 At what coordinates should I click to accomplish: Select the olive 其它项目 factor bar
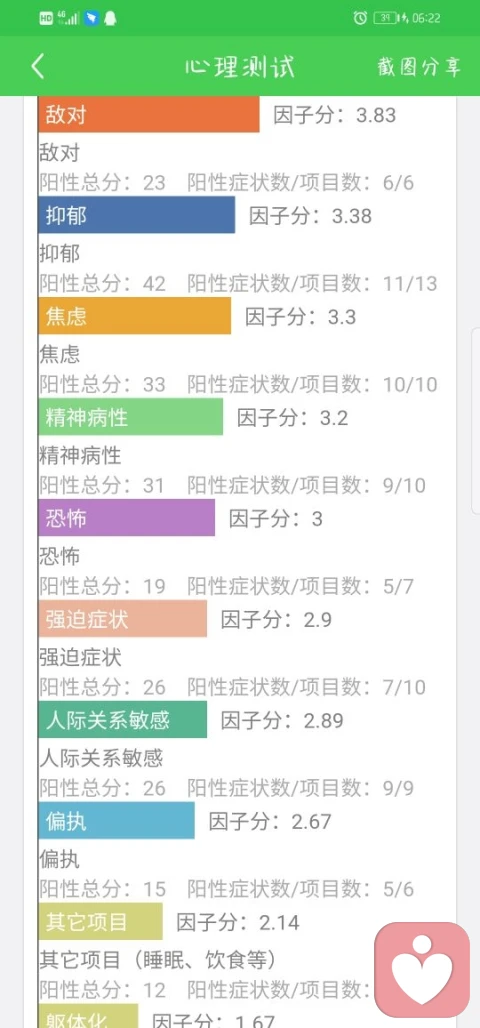click(100, 922)
